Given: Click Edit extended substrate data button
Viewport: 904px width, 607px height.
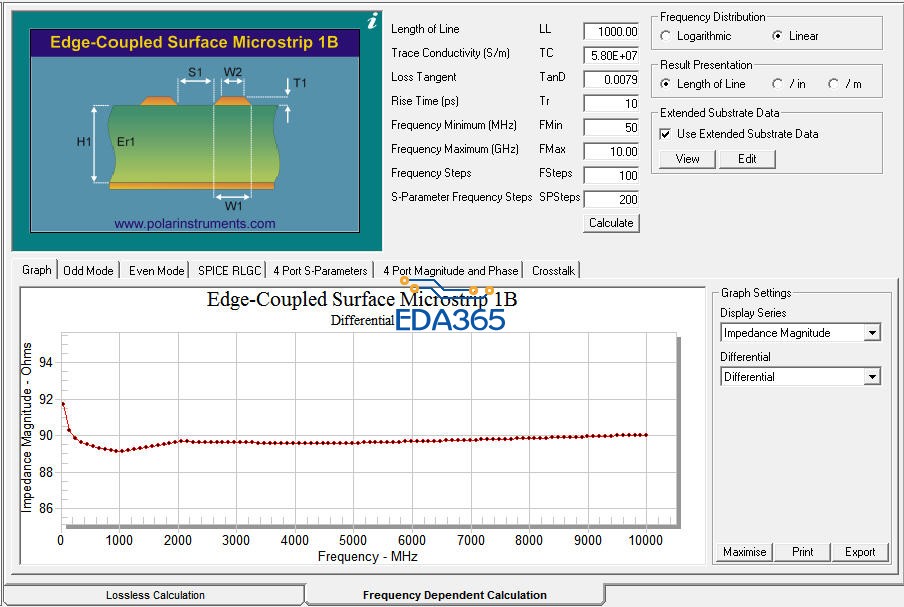Looking at the screenshot, I should [x=747, y=159].
